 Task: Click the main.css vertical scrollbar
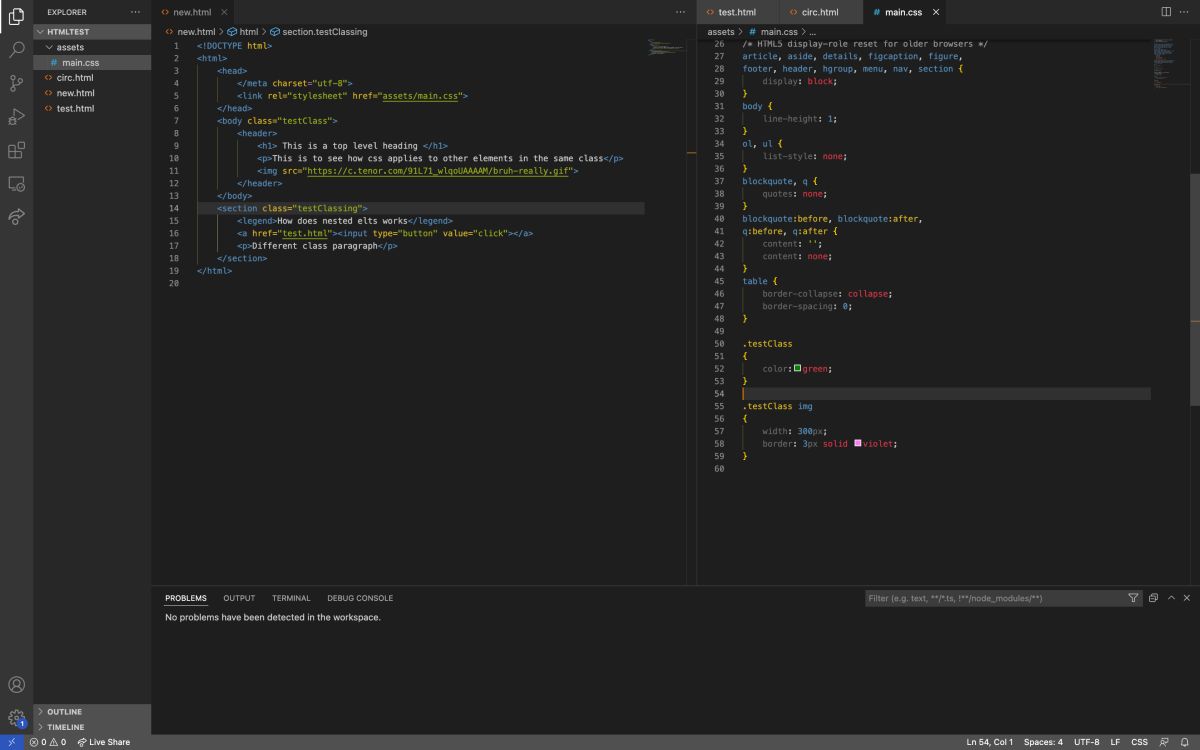1195,290
